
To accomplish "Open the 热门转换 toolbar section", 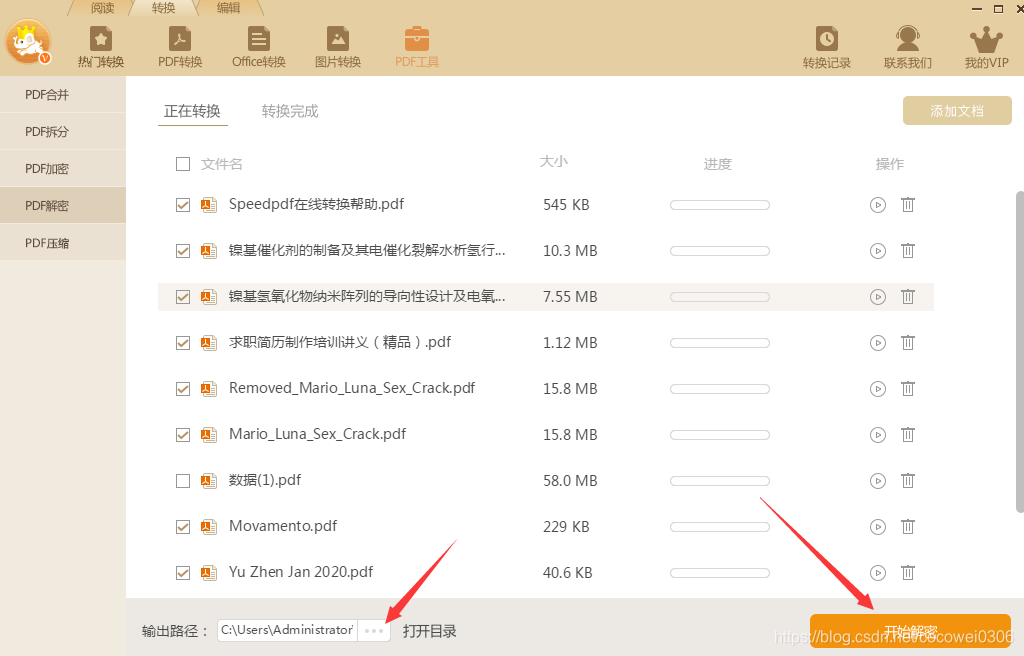I will 101,46.
